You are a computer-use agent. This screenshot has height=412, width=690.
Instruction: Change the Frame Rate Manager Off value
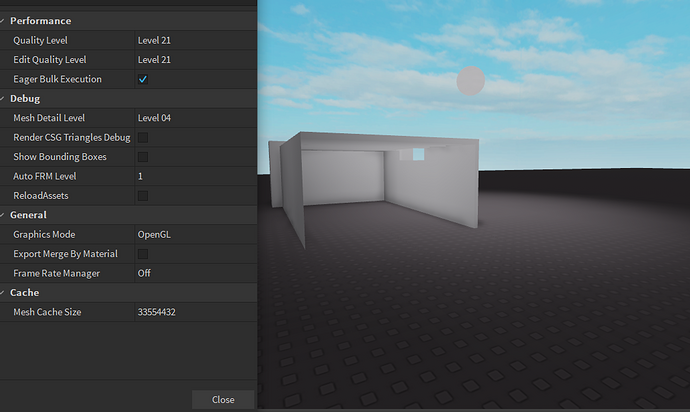point(196,273)
